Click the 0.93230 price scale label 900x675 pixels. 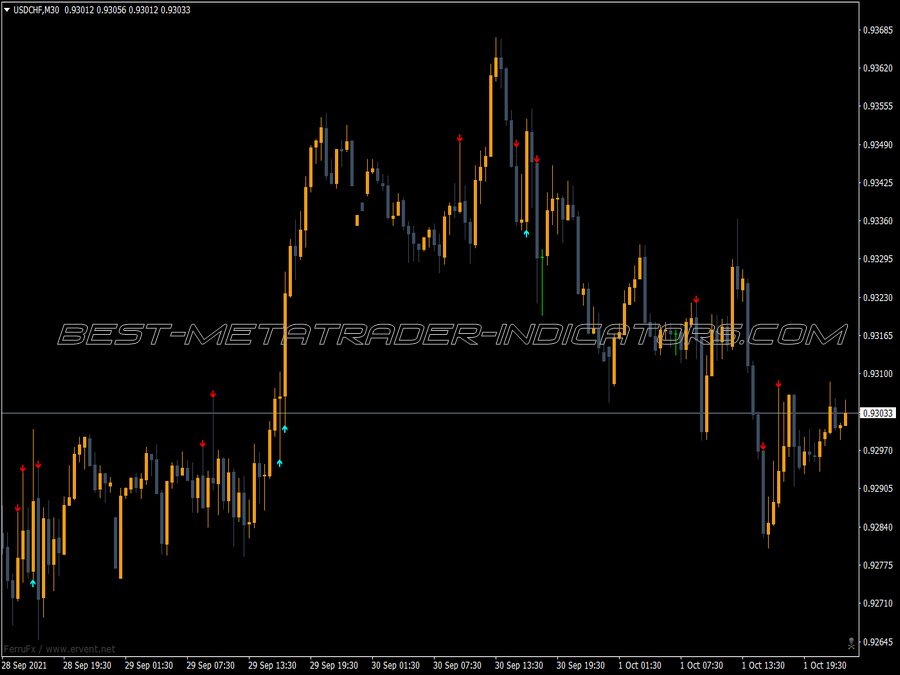point(878,297)
